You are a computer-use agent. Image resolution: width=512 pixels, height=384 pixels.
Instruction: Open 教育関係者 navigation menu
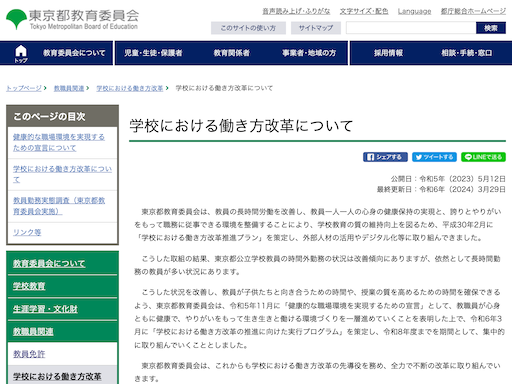coord(232,53)
